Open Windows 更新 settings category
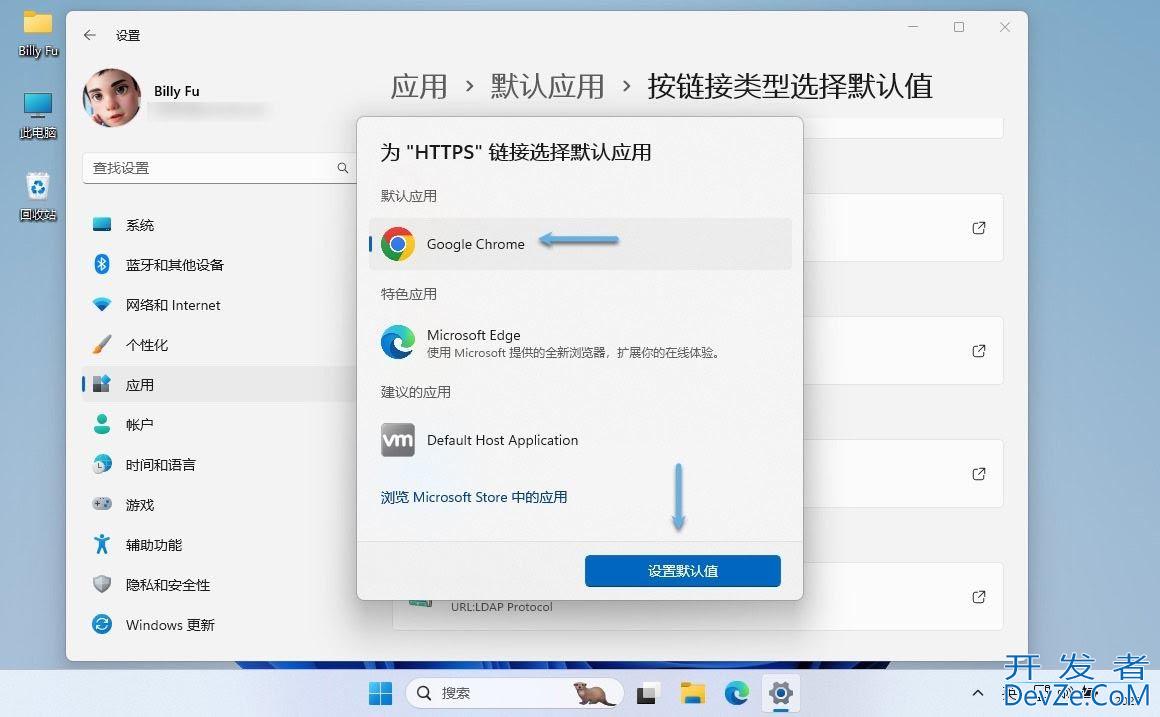 tap(219, 625)
